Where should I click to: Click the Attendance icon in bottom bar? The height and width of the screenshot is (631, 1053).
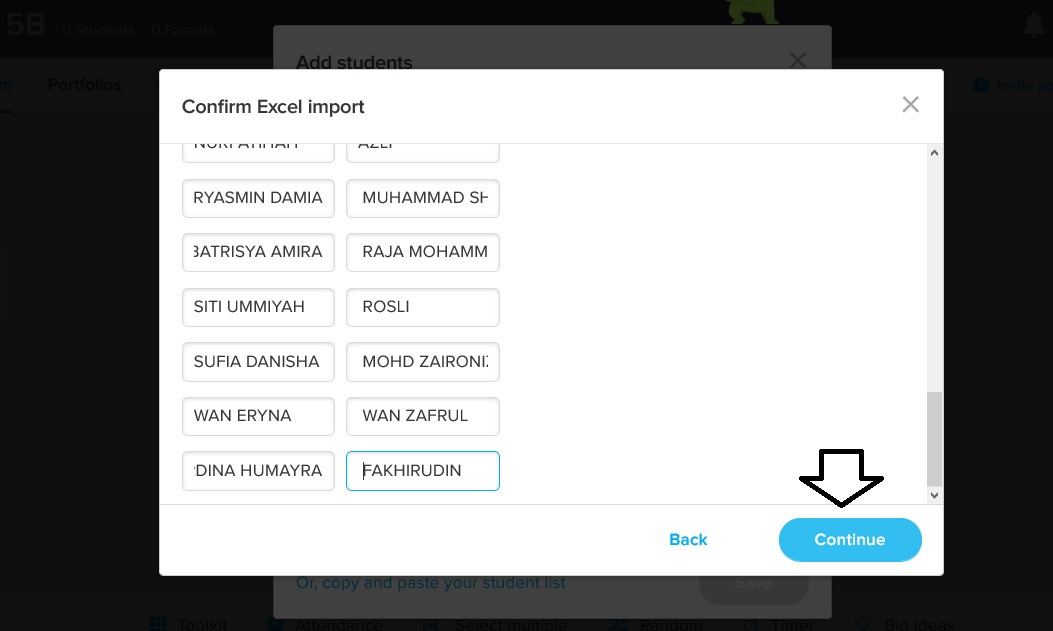pyautogui.click(x=275, y=624)
